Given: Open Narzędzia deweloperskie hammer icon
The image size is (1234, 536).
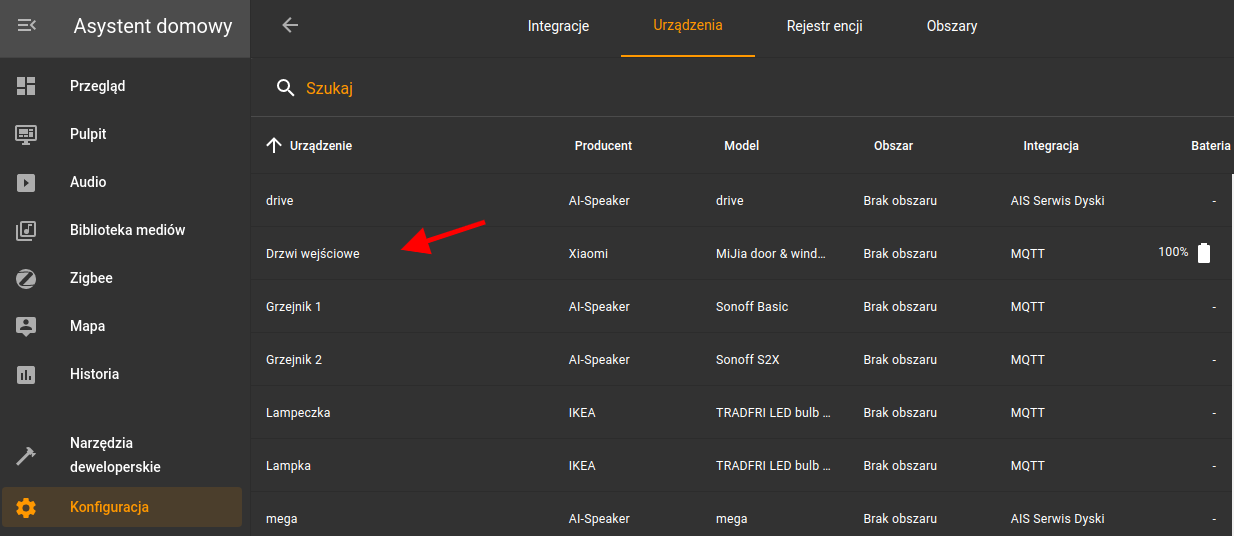Looking at the screenshot, I should pos(27,455).
